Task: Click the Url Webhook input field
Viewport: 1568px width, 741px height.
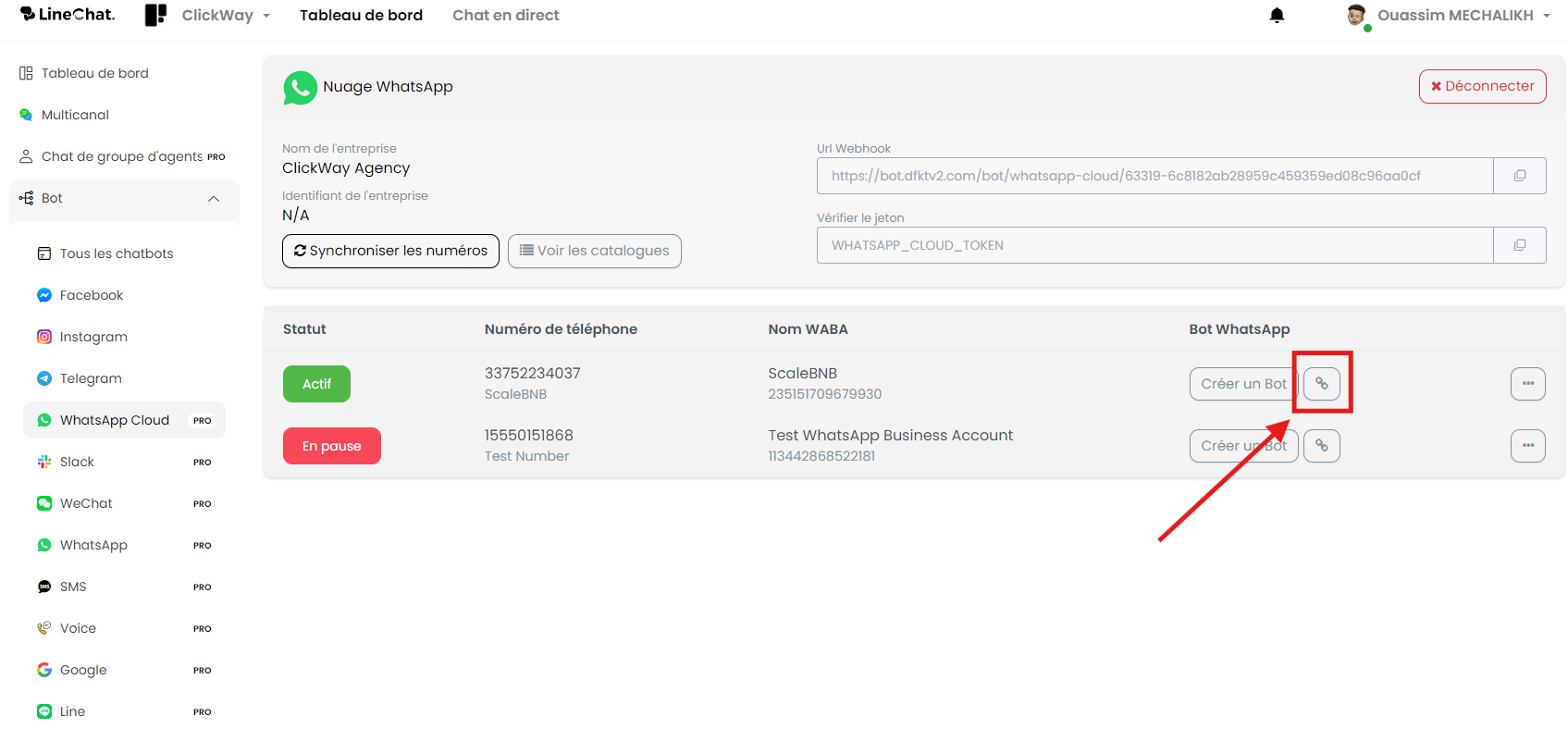Action: [x=1154, y=176]
